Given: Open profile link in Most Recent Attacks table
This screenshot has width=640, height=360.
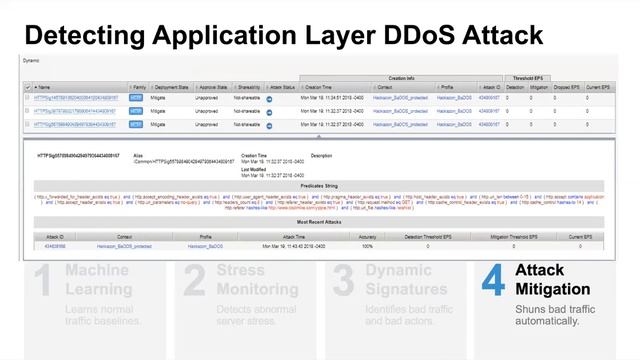Looking at the screenshot, I should tap(205, 247).
